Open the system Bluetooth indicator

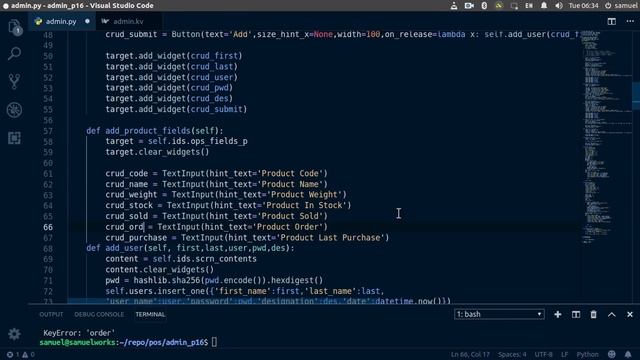click(x=484, y=6)
